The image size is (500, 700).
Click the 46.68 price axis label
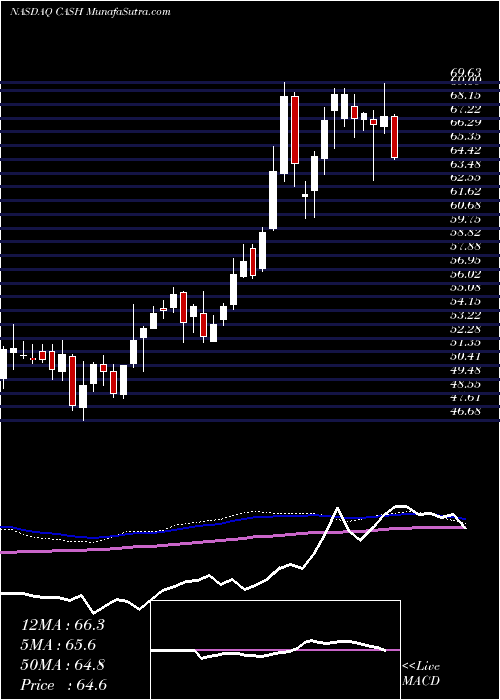point(464,412)
